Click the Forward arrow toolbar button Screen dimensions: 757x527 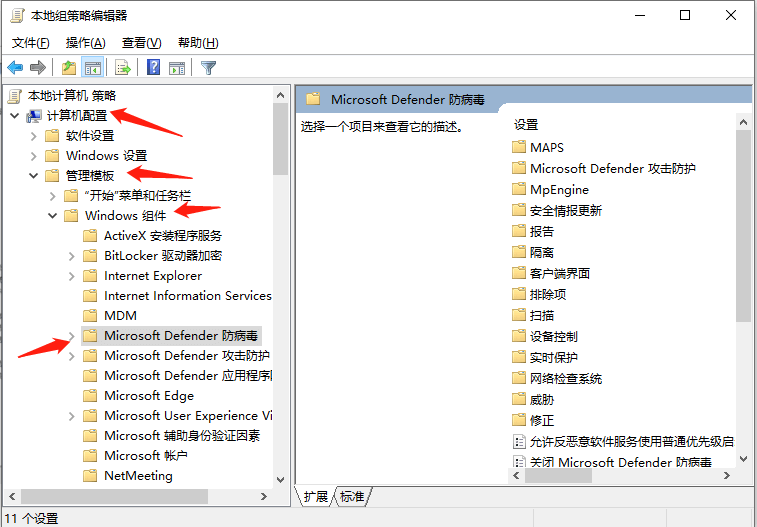[x=38, y=68]
